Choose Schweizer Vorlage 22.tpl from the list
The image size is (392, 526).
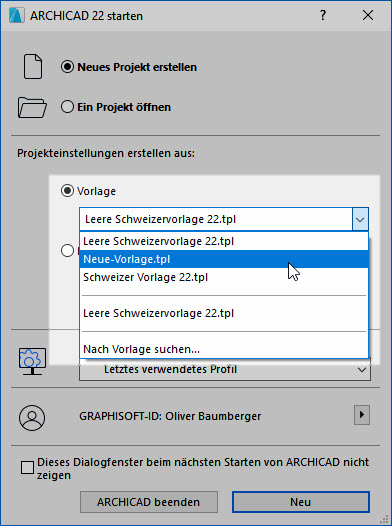(224, 277)
